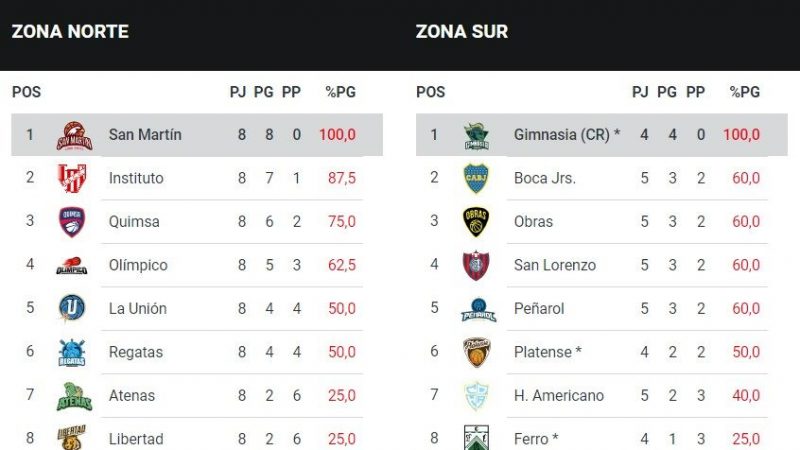Click the Gimnasia (CR) team logo
Image resolution: width=800 pixels, height=450 pixels.
[476, 135]
